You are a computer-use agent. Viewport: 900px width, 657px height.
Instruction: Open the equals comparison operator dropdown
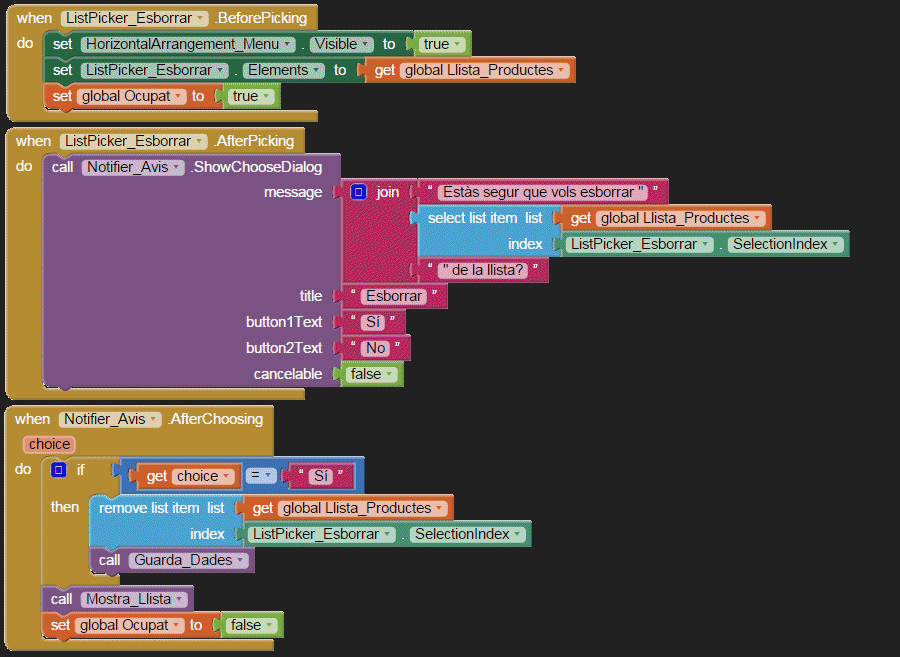(262, 476)
